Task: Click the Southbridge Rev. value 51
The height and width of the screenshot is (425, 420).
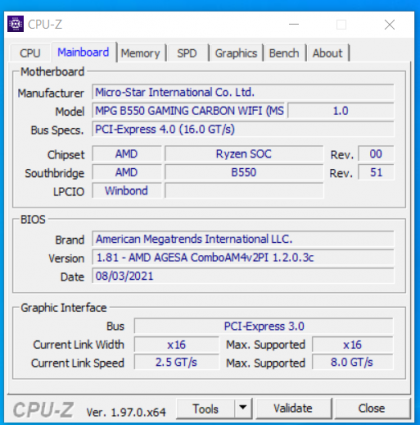Action: [x=376, y=172]
